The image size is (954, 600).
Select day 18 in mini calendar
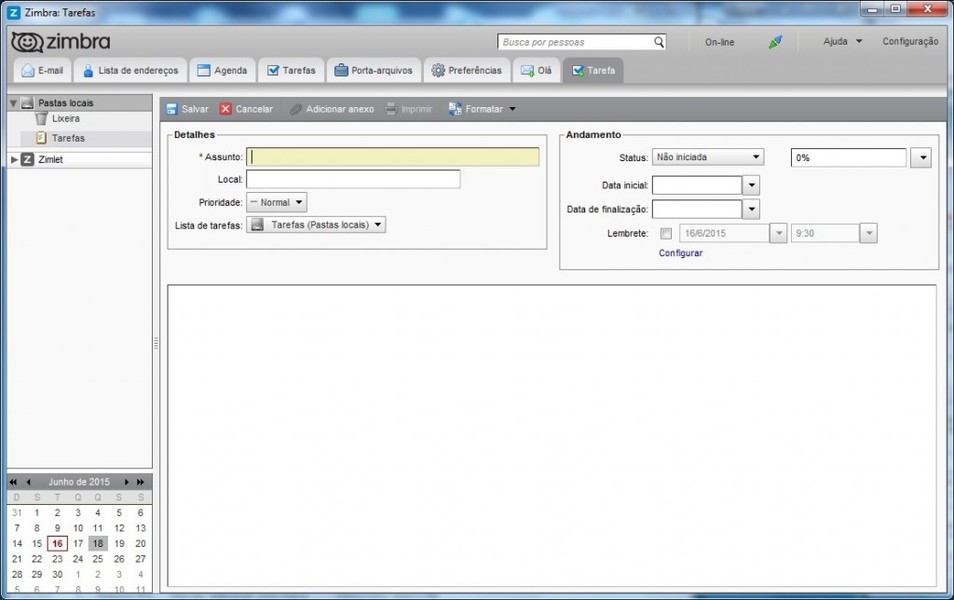[98, 543]
